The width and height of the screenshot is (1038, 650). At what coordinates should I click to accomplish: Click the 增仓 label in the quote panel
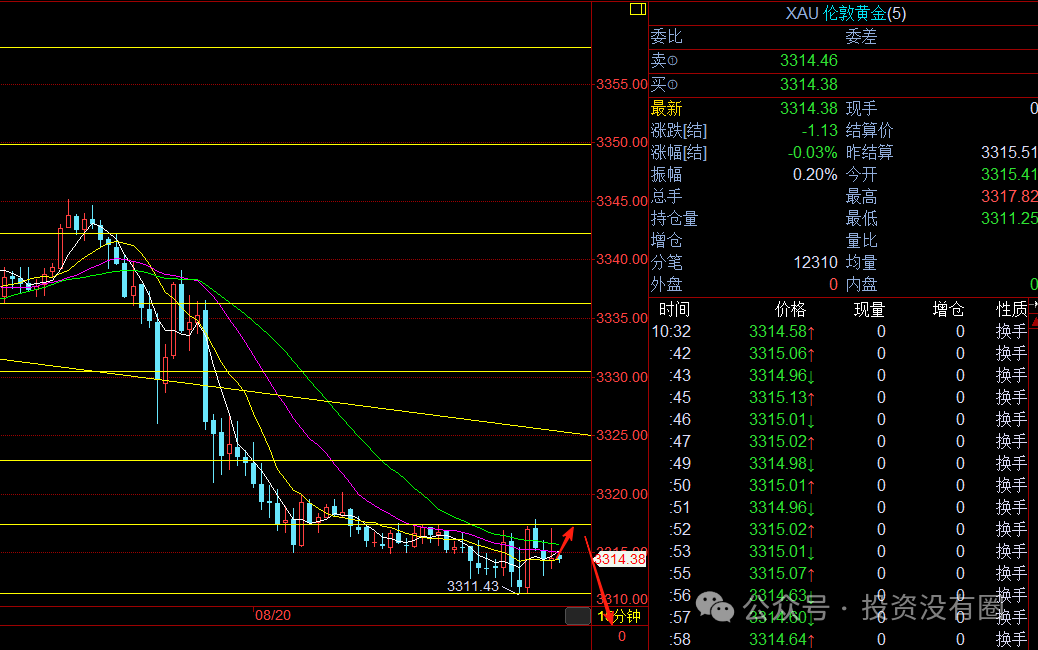tap(667, 240)
